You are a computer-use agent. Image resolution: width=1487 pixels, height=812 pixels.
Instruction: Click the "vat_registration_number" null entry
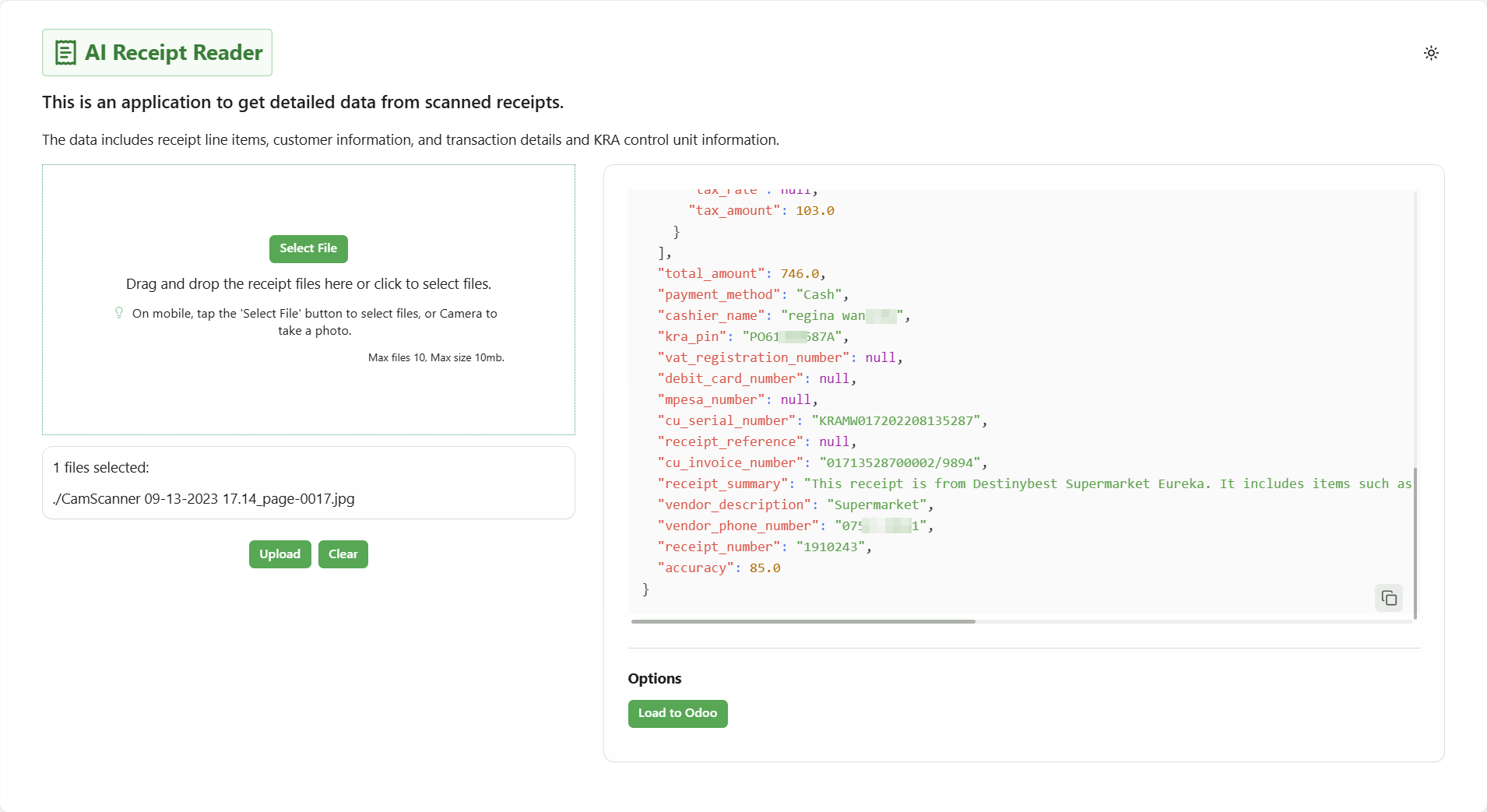(779, 358)
